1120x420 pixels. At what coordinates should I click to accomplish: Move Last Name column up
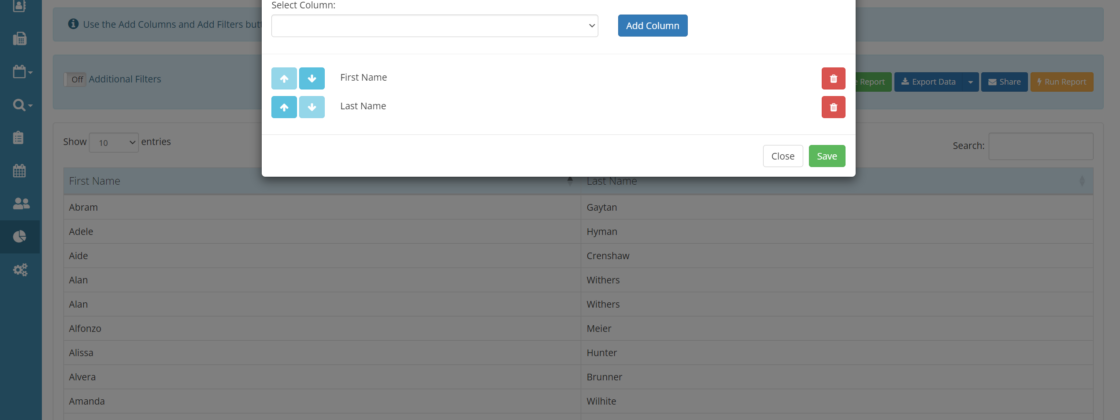tap(284, 107)
